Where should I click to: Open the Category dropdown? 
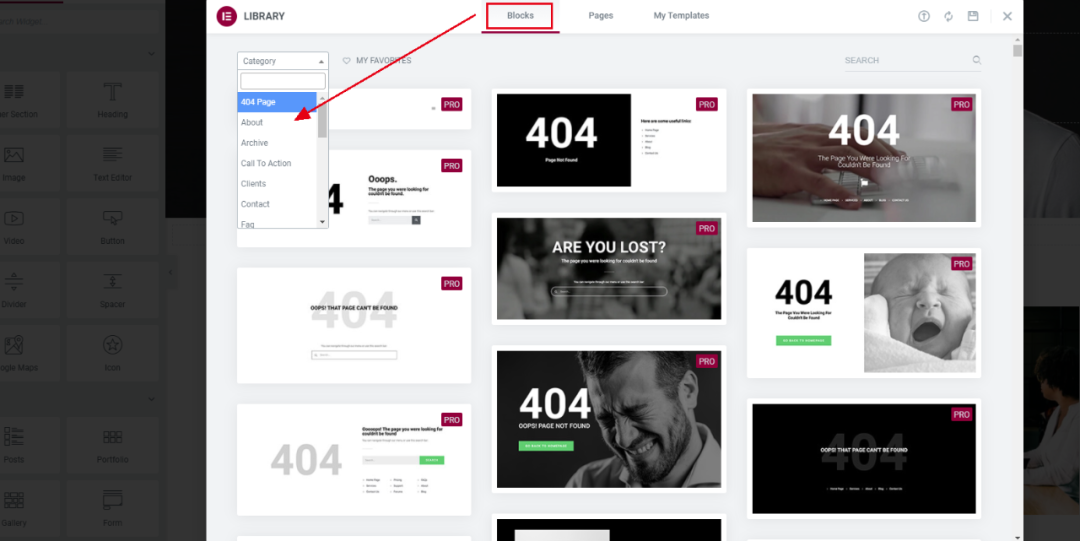tap(282, 61)
